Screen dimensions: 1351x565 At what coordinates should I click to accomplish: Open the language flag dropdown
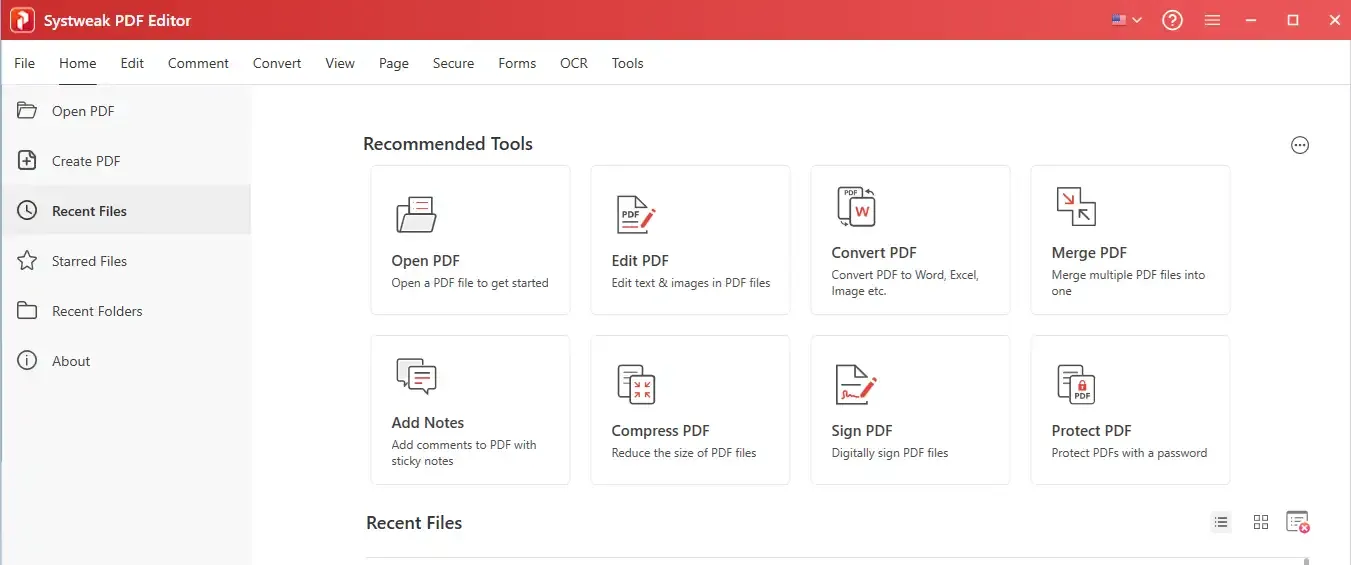1126,20
